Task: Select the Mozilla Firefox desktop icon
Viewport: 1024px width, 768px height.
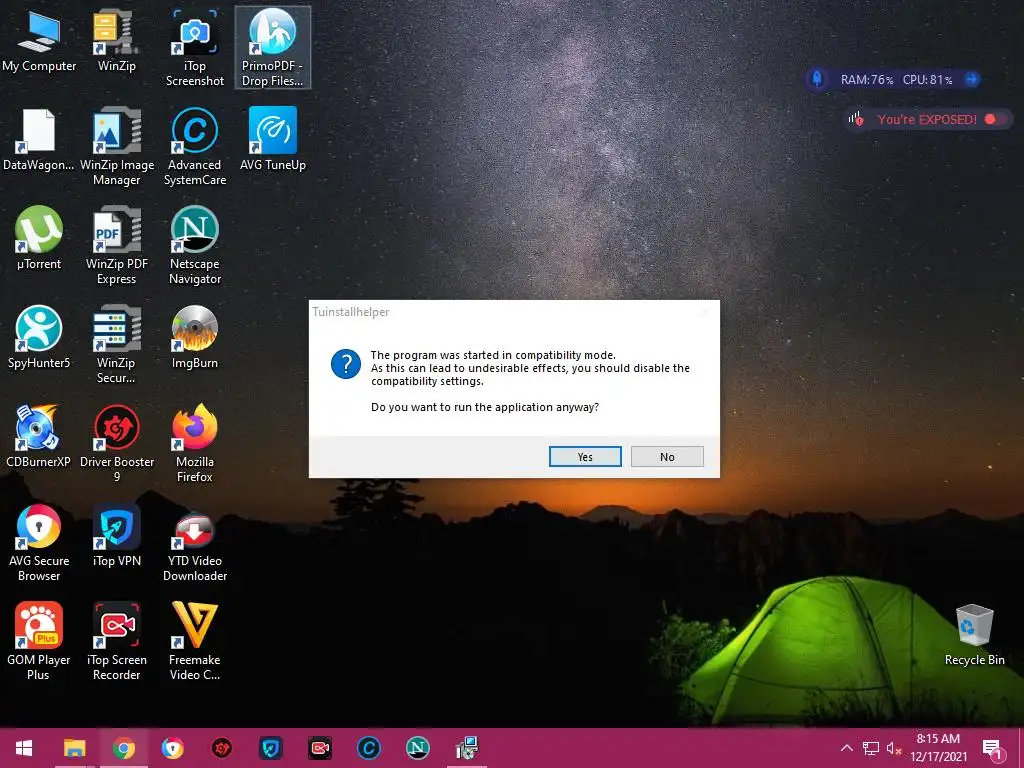Action: [195, 444]
